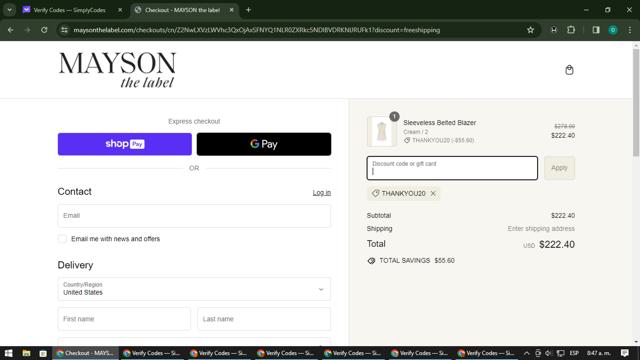
Task: Open the Checkout - MAYS... taskbar window
Action: 85,353
